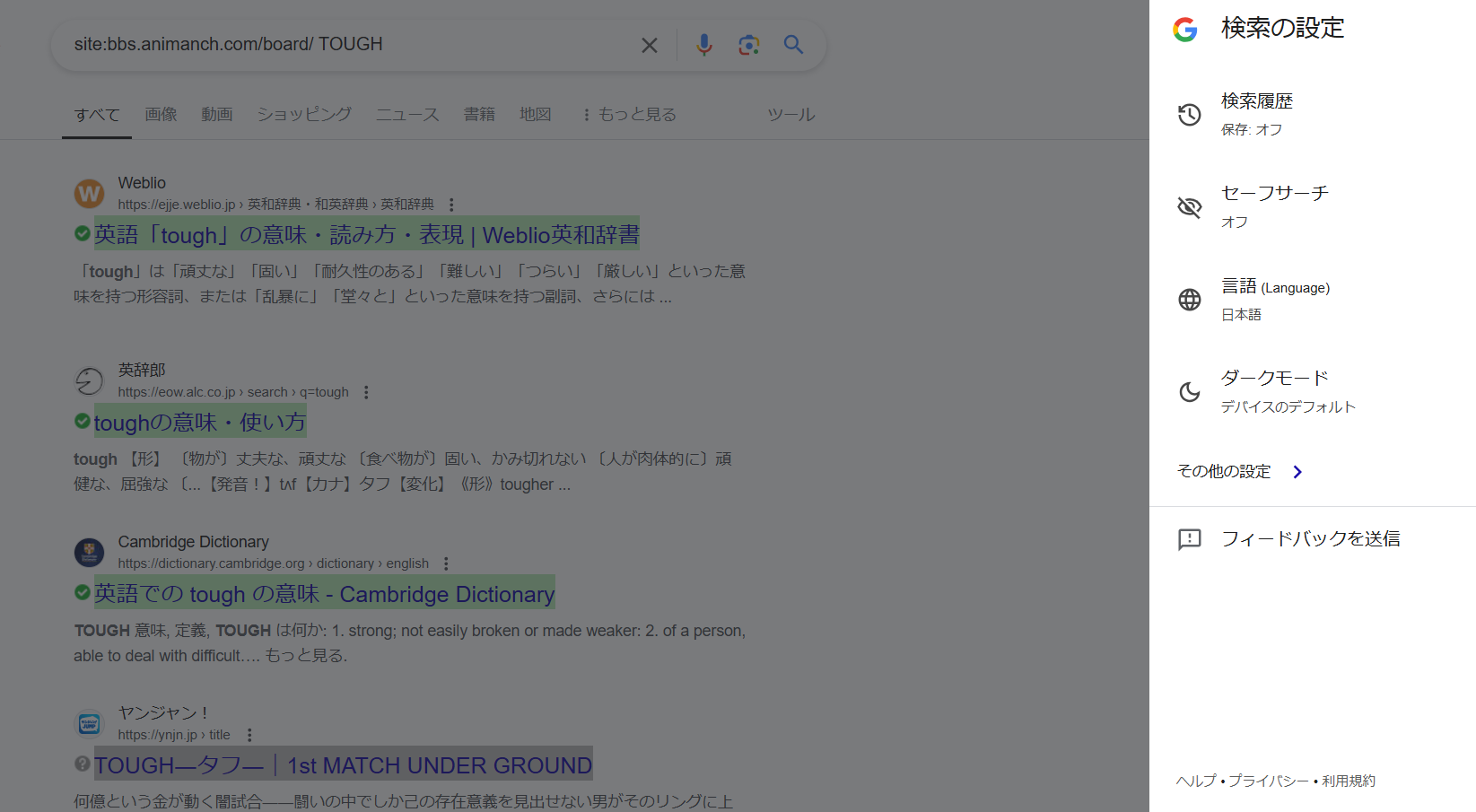
Task: Open more options for Cambridge Dictionary result
Action: [x=446, y=563]
